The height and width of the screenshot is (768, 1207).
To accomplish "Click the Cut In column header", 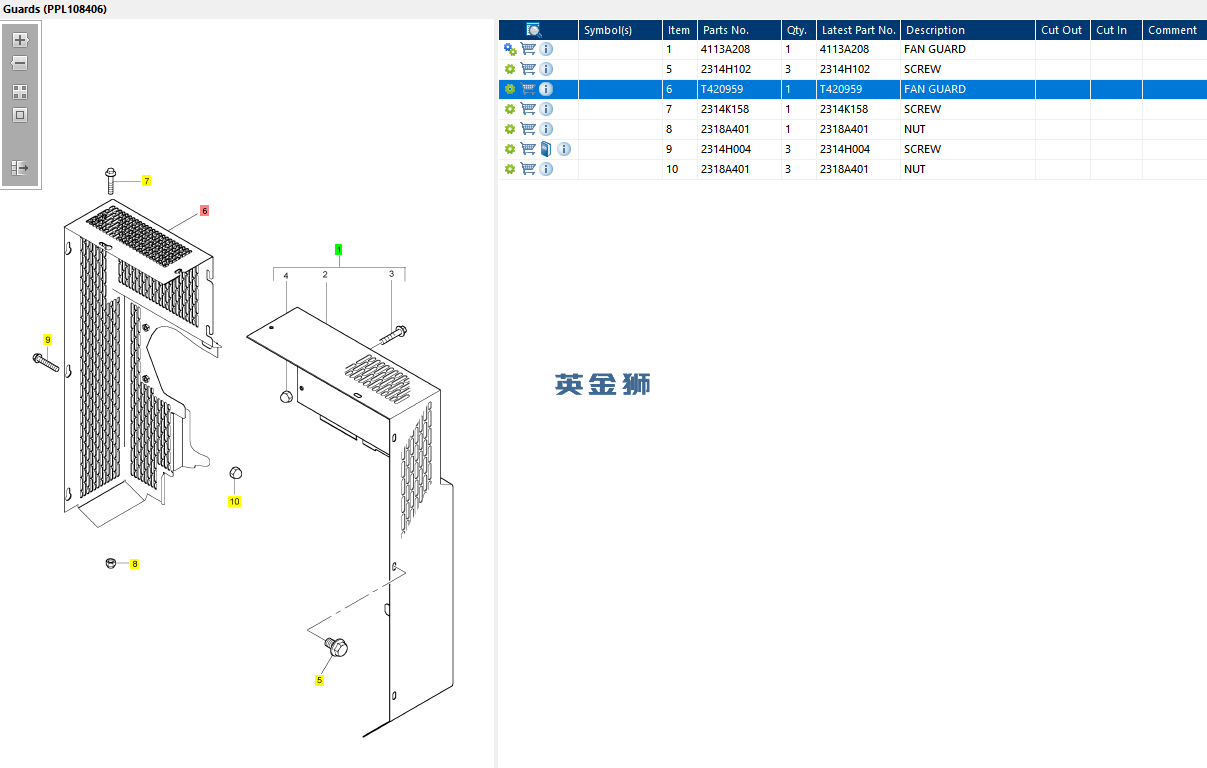I will (x=1116, y=30).
